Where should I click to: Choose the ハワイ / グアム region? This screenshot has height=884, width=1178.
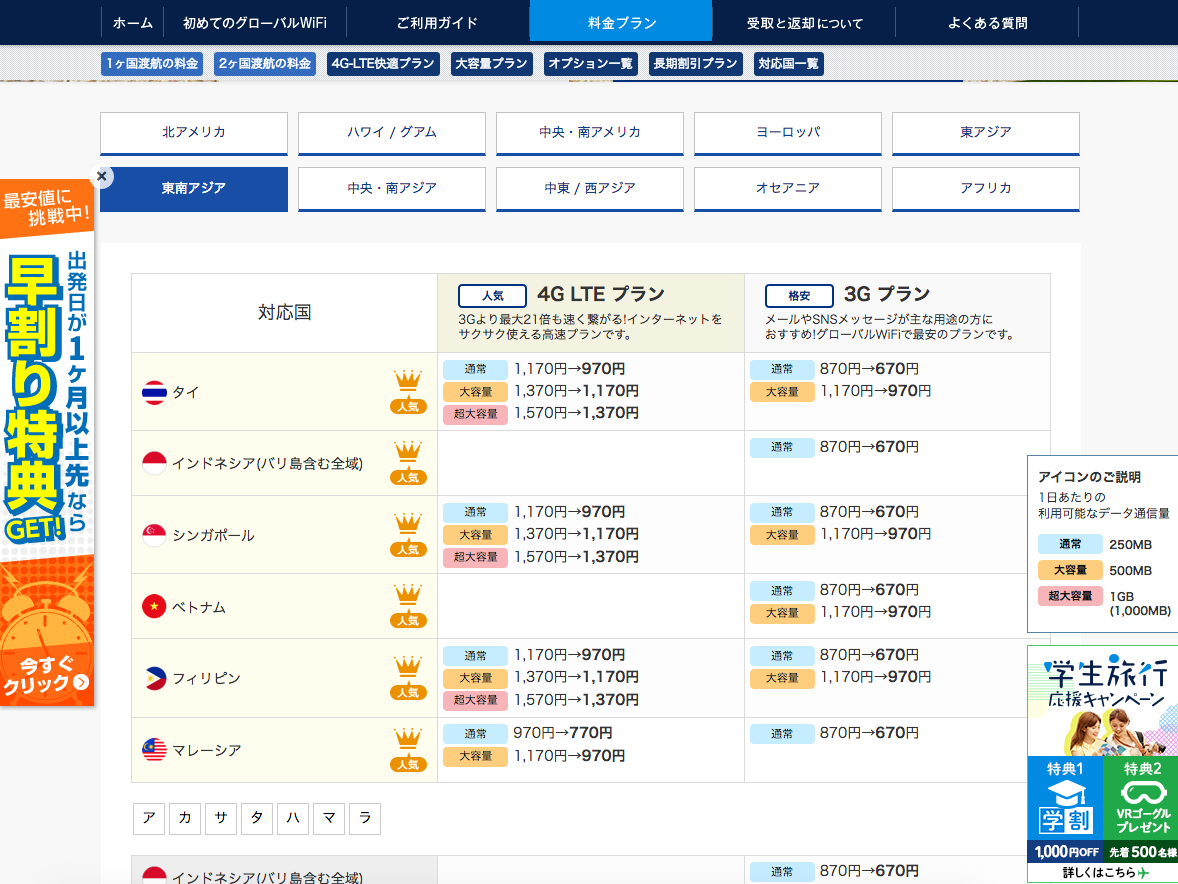click(x=391, y=132)
